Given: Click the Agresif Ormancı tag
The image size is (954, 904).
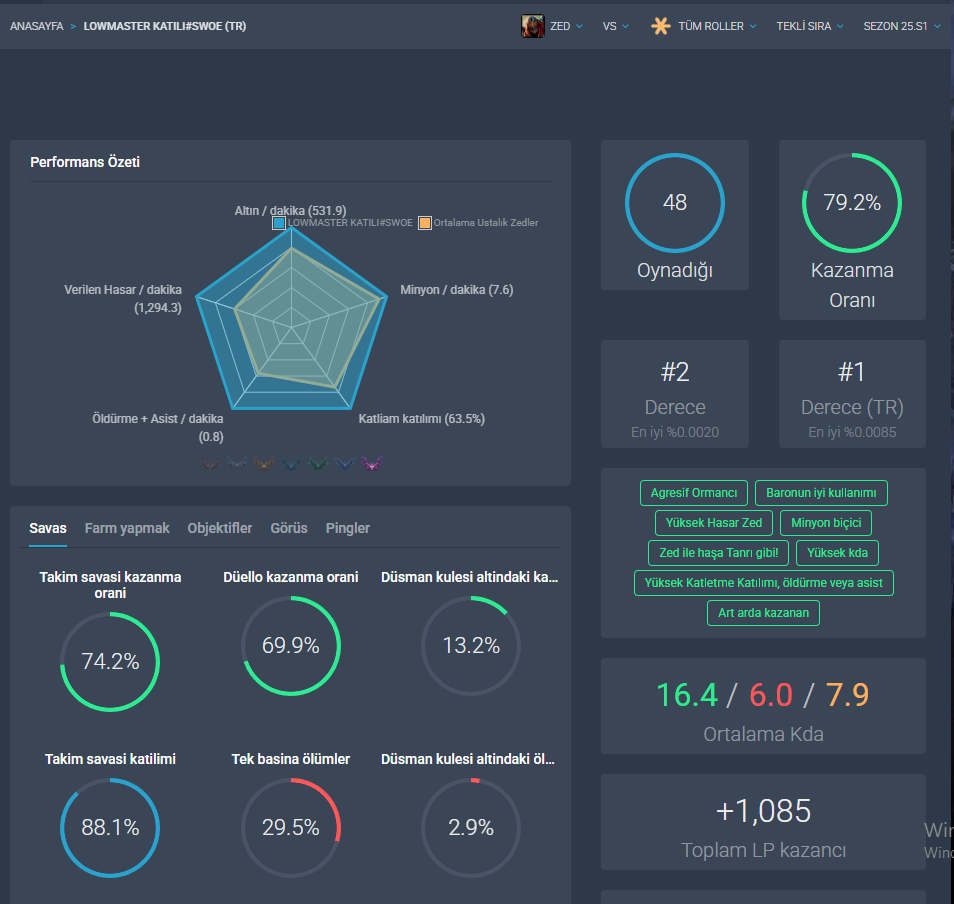Looking at the screenshot, I should pos(694,493).
